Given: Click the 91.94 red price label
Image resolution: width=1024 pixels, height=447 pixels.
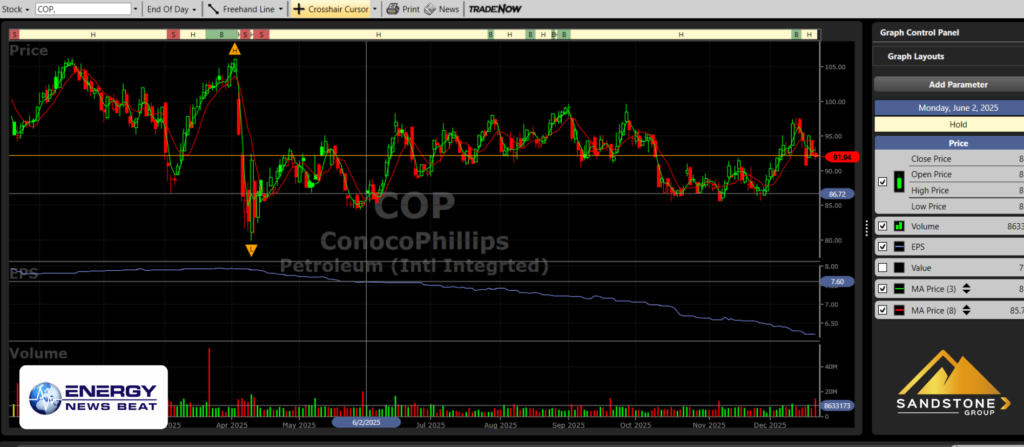Looking at the screenshot, I should tap(842, 157).
